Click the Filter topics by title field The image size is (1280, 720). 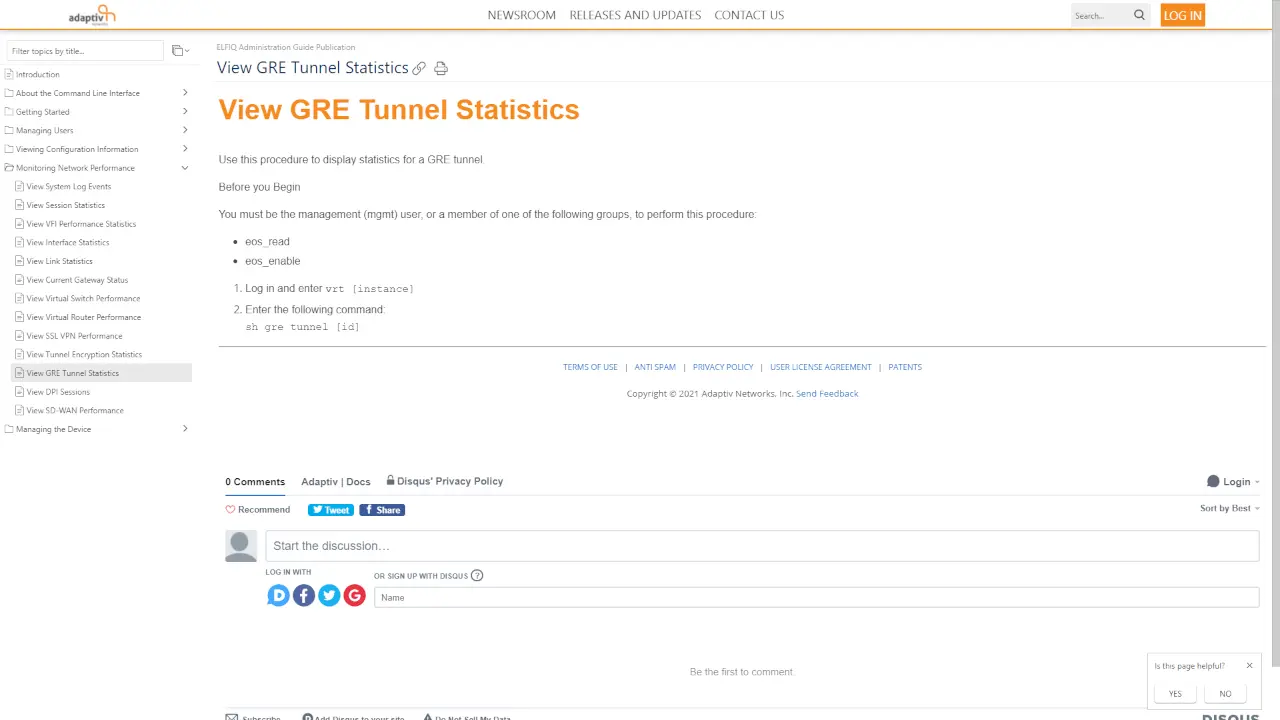(85, 51)
